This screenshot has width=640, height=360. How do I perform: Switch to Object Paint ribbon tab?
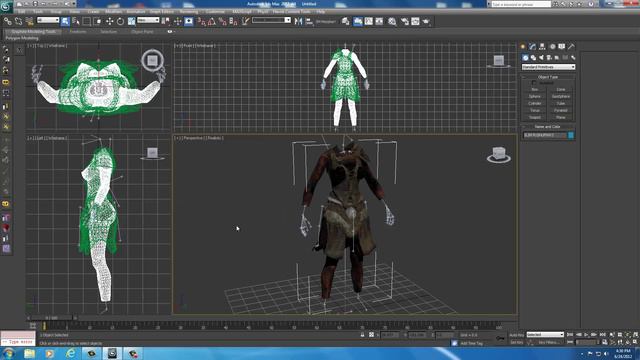point(142,31)
